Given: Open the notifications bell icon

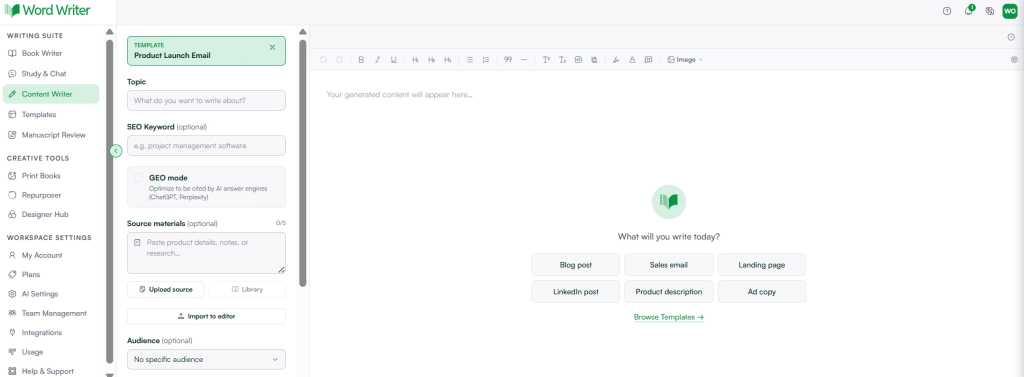Looking at the screenshot, I should tap(968, 11).
